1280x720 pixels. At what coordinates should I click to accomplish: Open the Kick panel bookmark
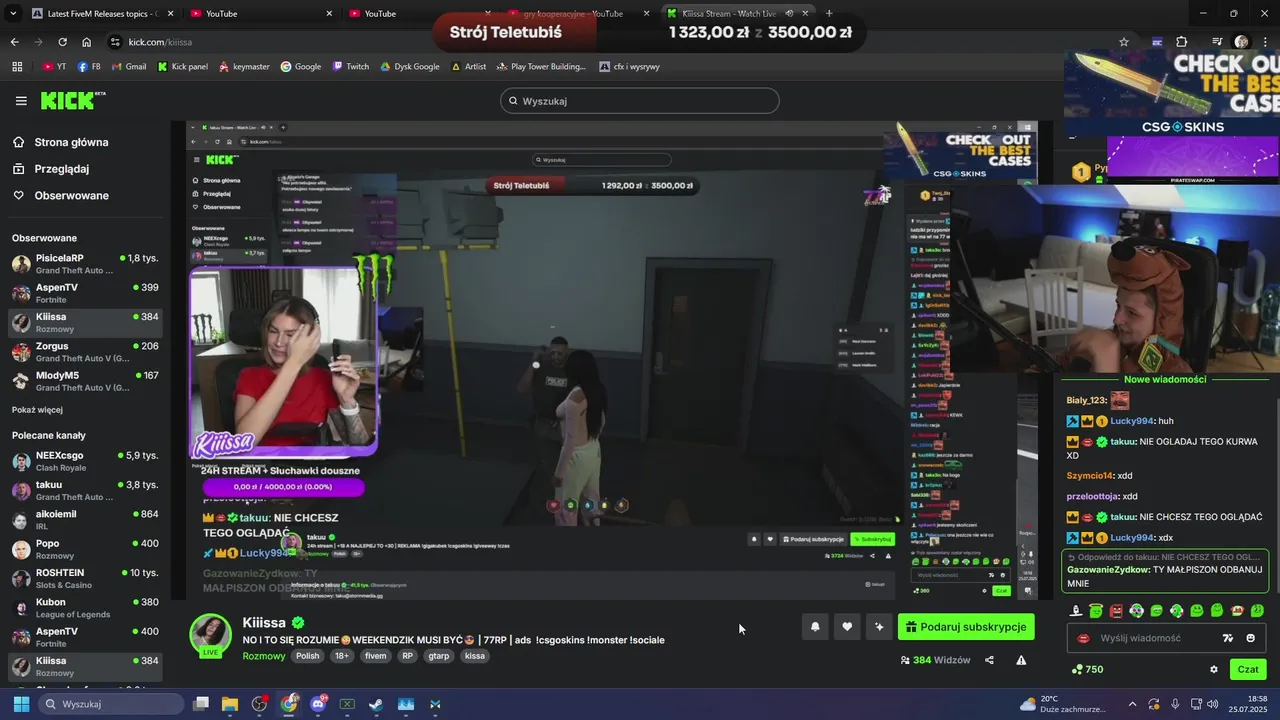point(181,67)
